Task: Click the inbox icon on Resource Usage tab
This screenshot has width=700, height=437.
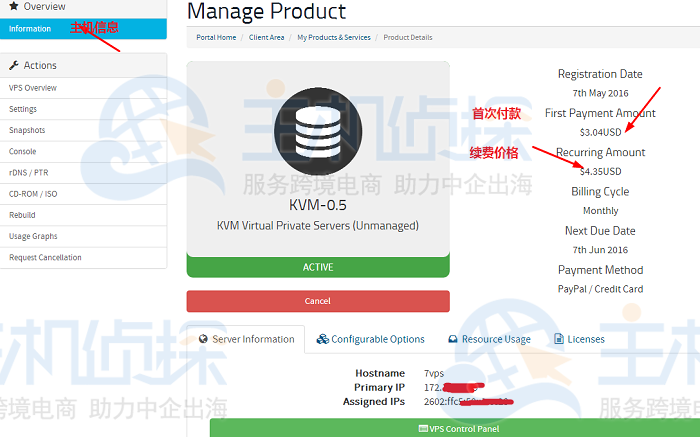Action: click(x=453, y=339)
